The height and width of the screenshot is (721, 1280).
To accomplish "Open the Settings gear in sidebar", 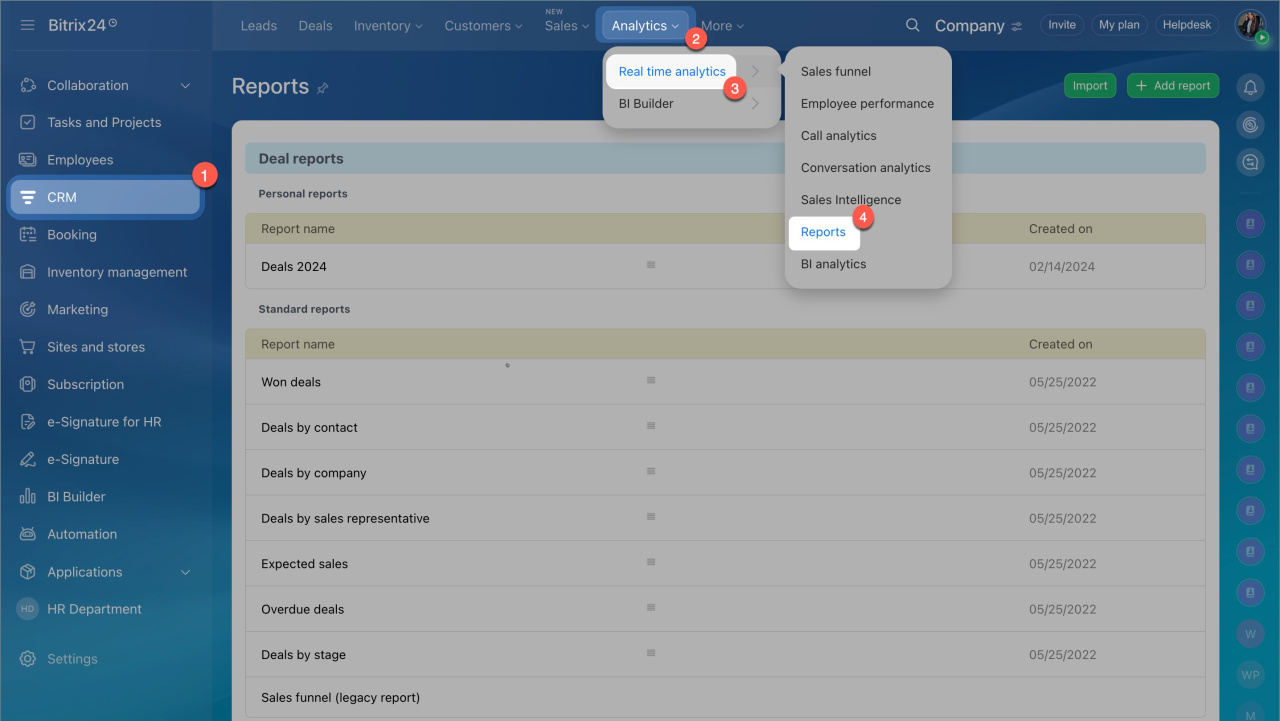I will (28, 659).
